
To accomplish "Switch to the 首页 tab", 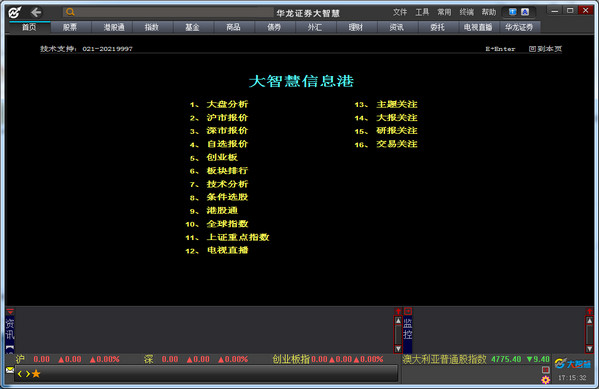I will 29,27.
